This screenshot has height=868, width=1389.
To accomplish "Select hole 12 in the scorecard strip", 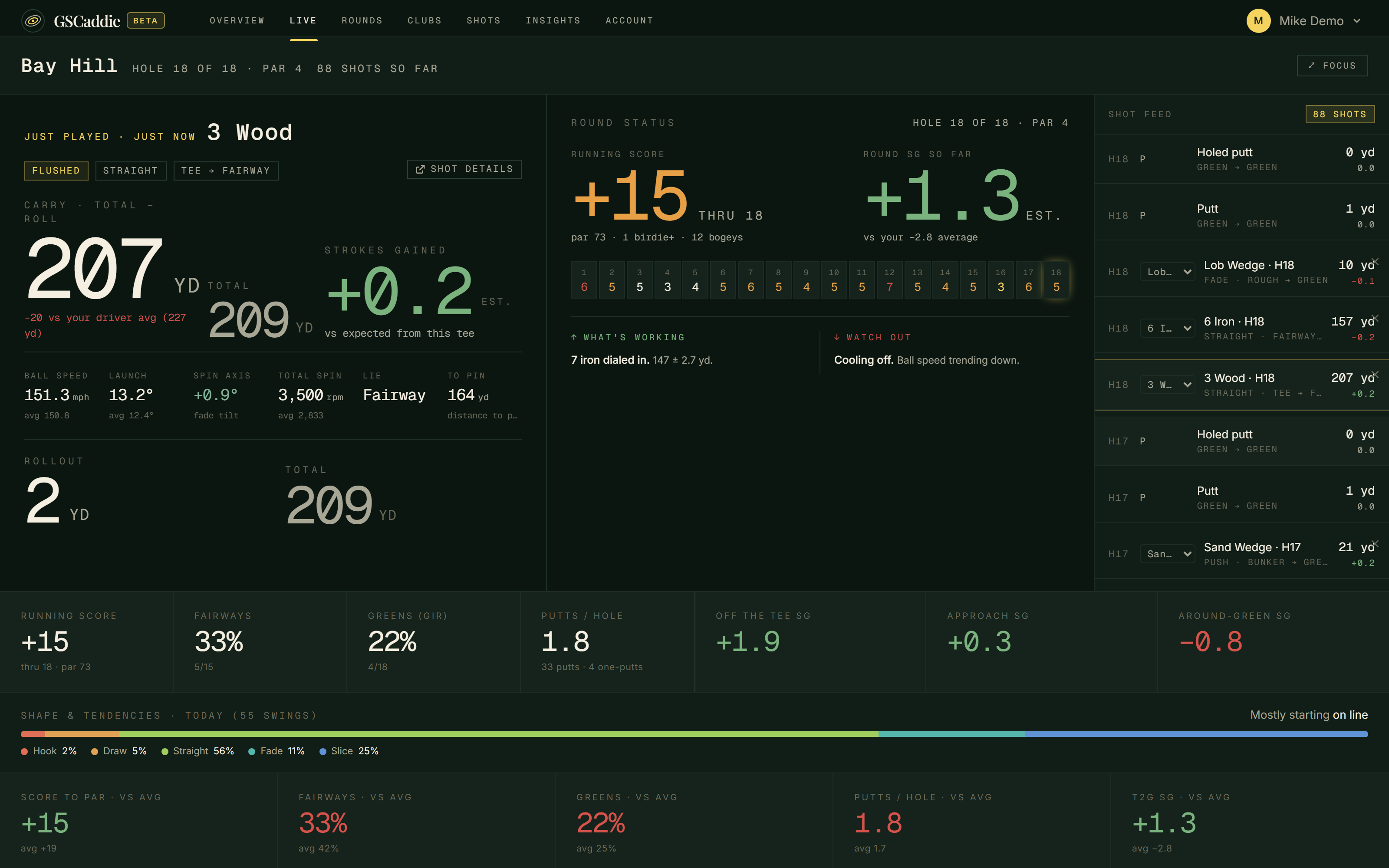I will (889, 280).
